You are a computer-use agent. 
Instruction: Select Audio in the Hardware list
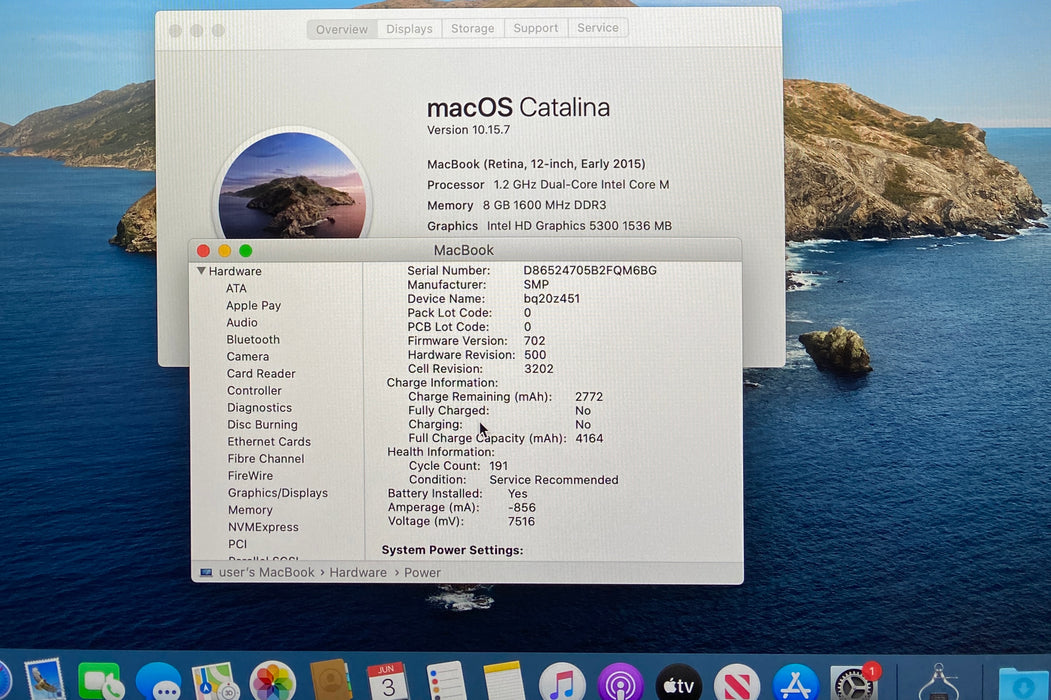click(x=242, y=323)
